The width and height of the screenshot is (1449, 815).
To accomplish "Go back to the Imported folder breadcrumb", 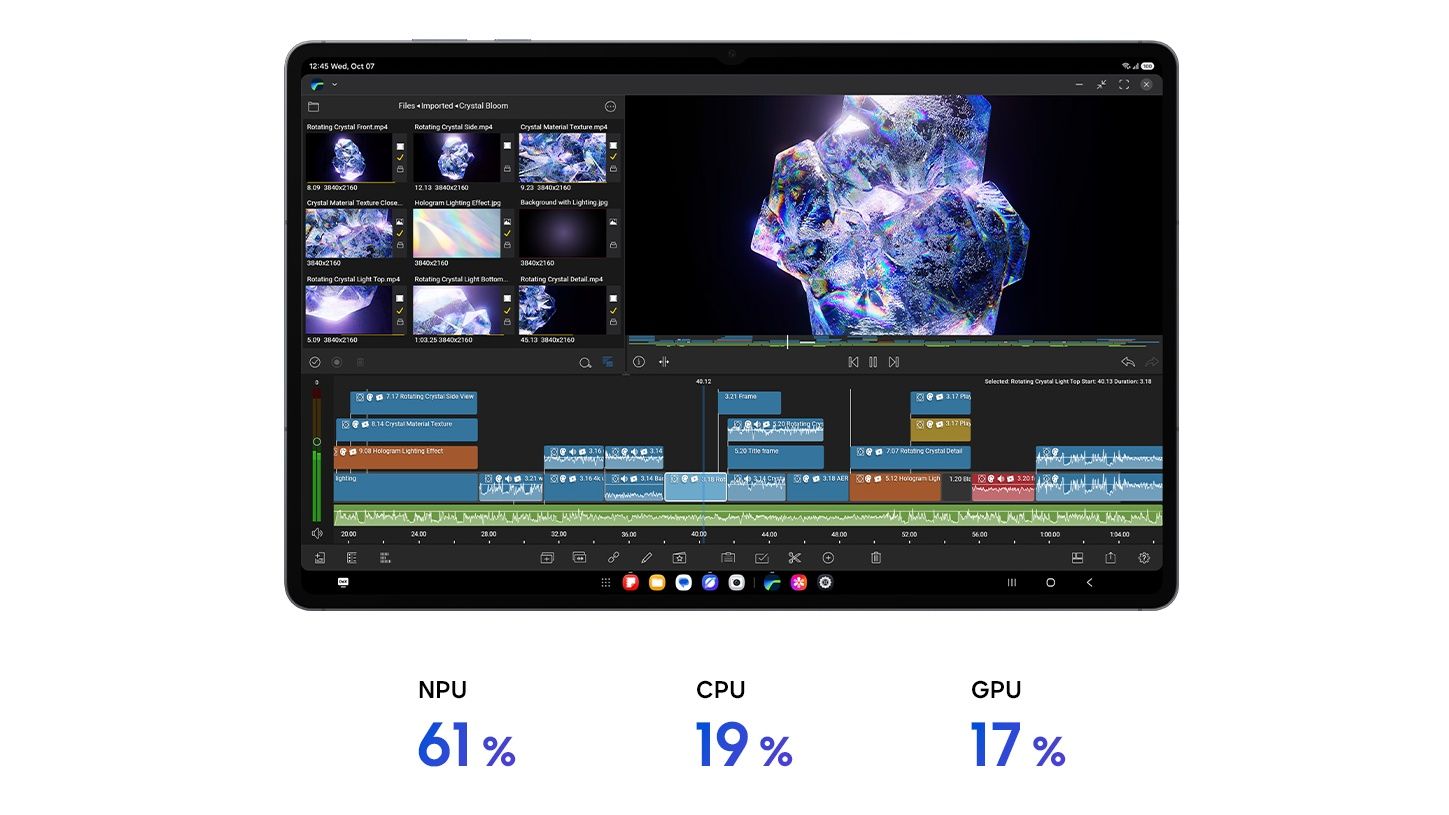I will 437,106.
